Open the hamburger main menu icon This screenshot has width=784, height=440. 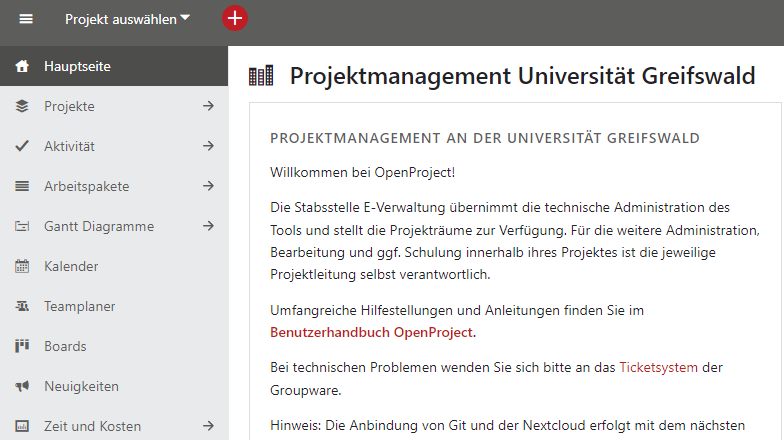click(26, 19)
